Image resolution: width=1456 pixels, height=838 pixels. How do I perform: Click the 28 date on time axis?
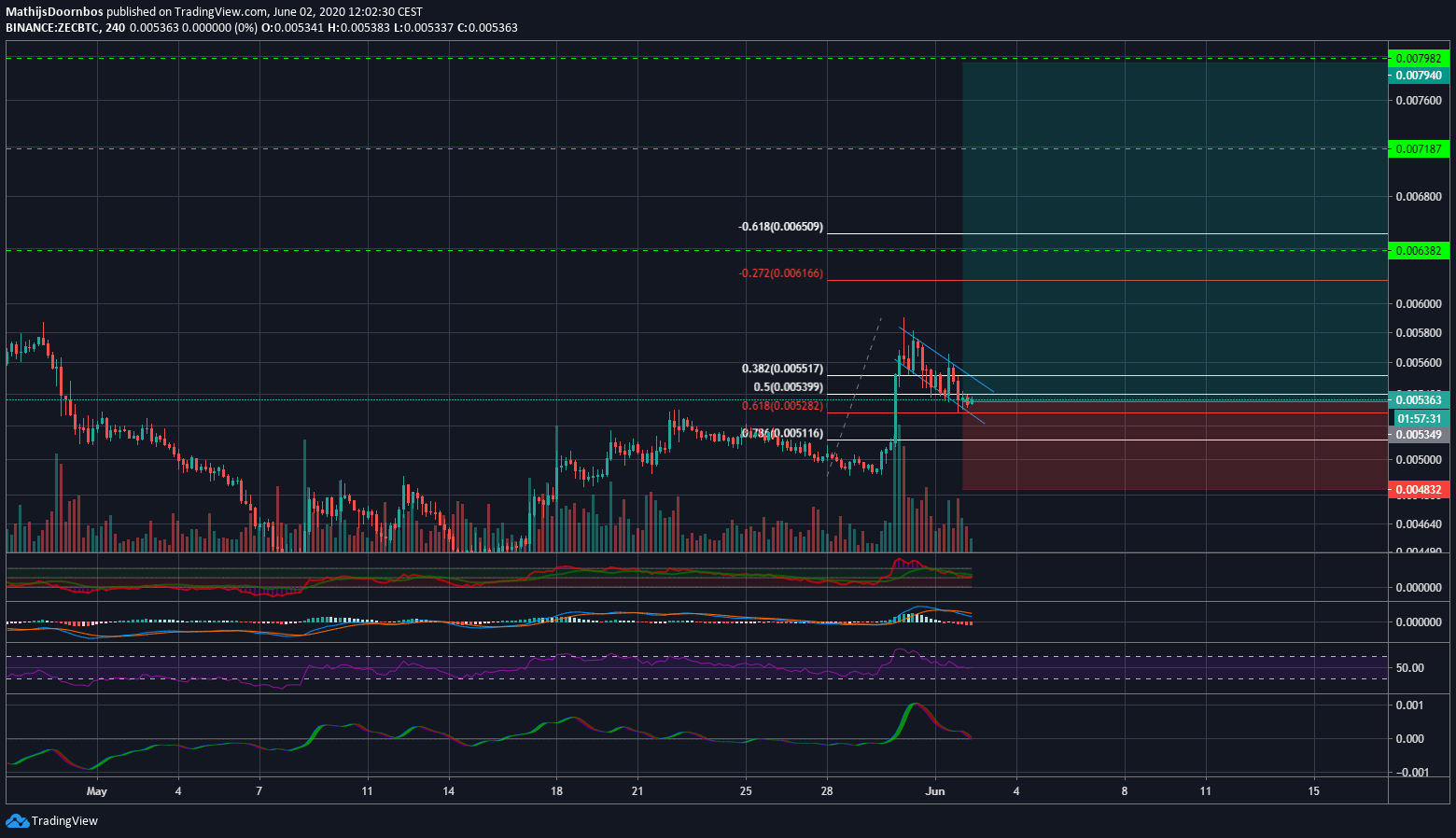pos(827,791)
